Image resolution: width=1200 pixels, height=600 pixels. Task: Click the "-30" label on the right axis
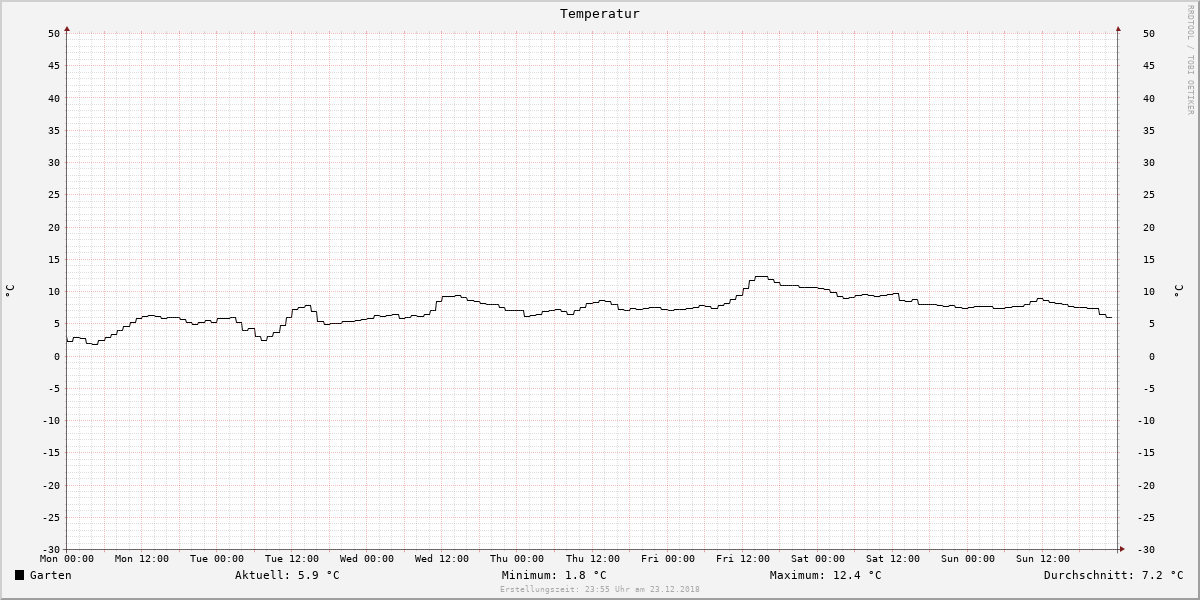(1146, 550)
